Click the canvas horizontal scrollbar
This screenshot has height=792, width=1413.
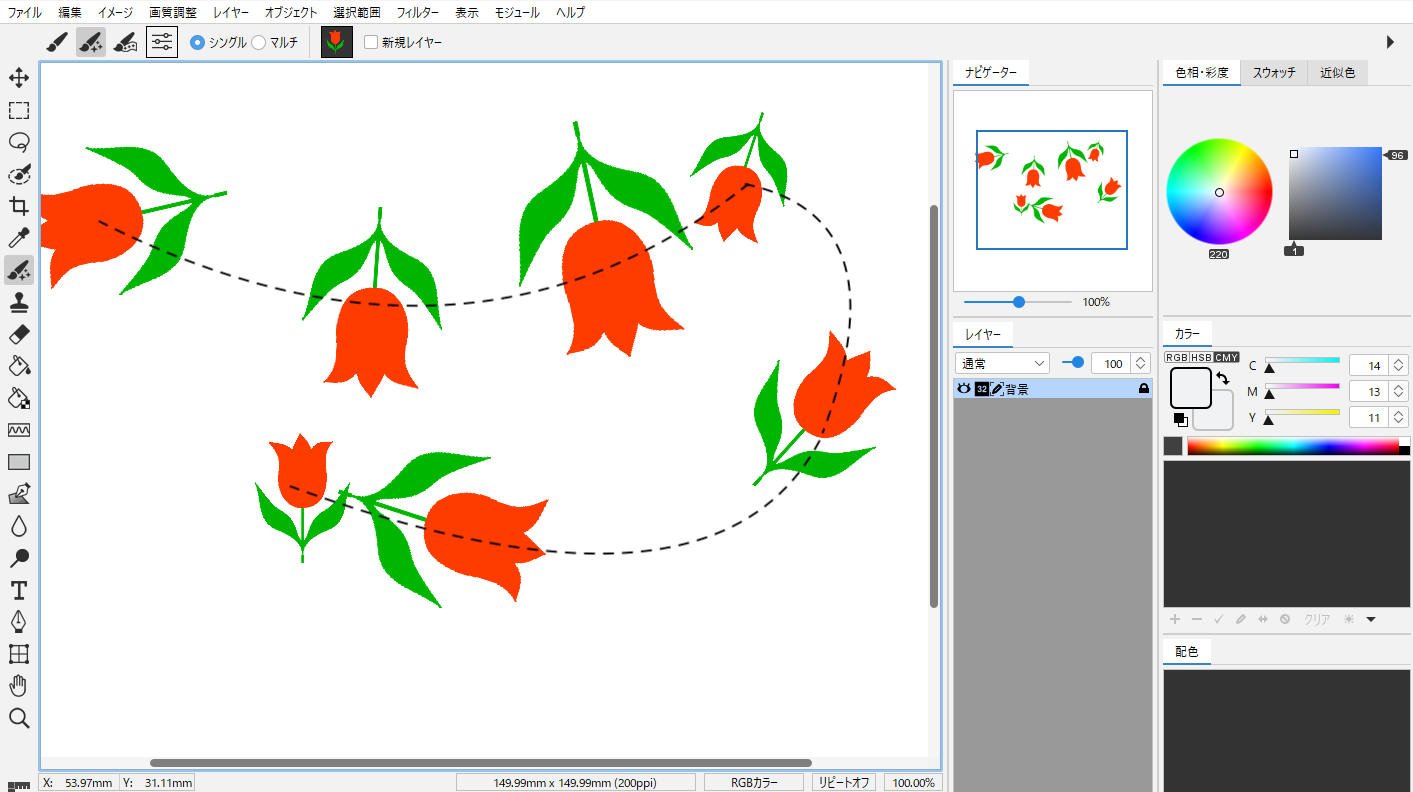tap(481, 763)
